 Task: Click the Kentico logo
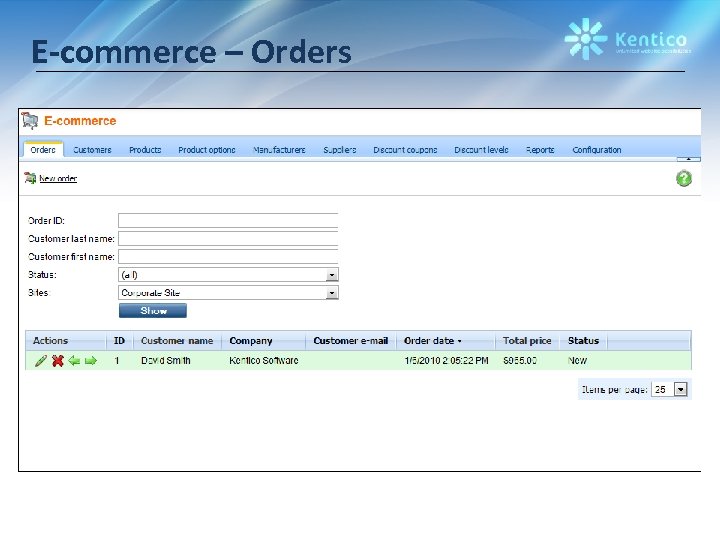[x=628, y=39]
